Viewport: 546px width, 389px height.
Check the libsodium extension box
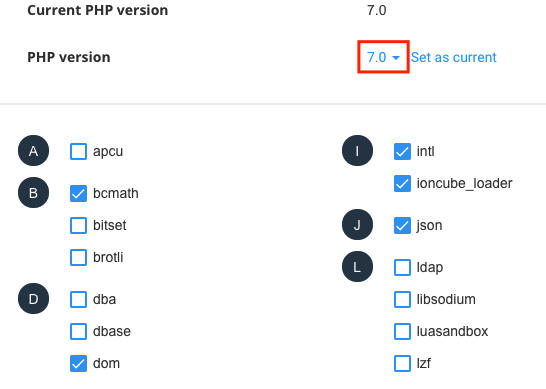click(402, 299)
